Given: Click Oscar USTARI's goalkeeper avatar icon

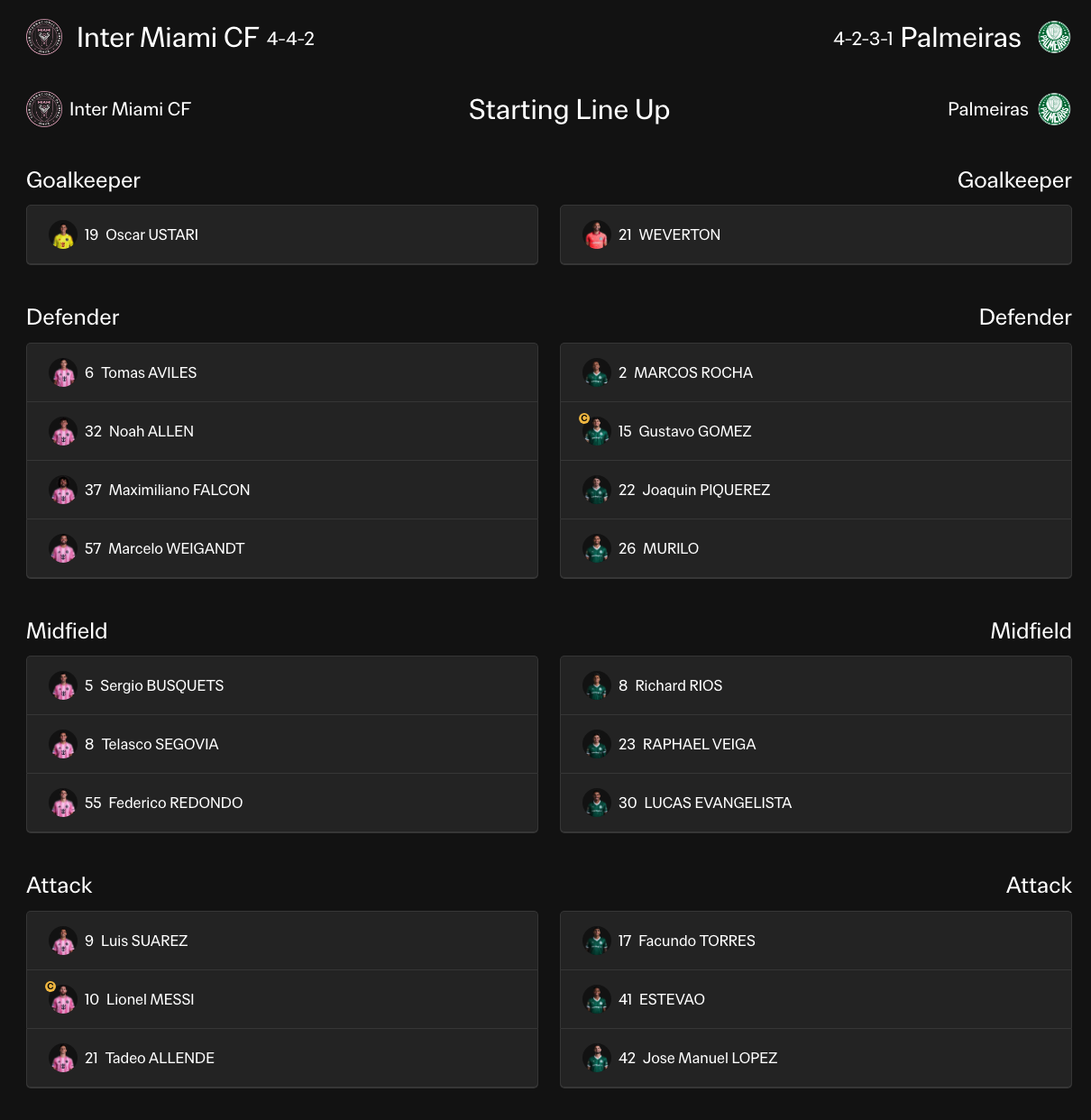Looking at the screenshot, I should (x=62, y=234).
